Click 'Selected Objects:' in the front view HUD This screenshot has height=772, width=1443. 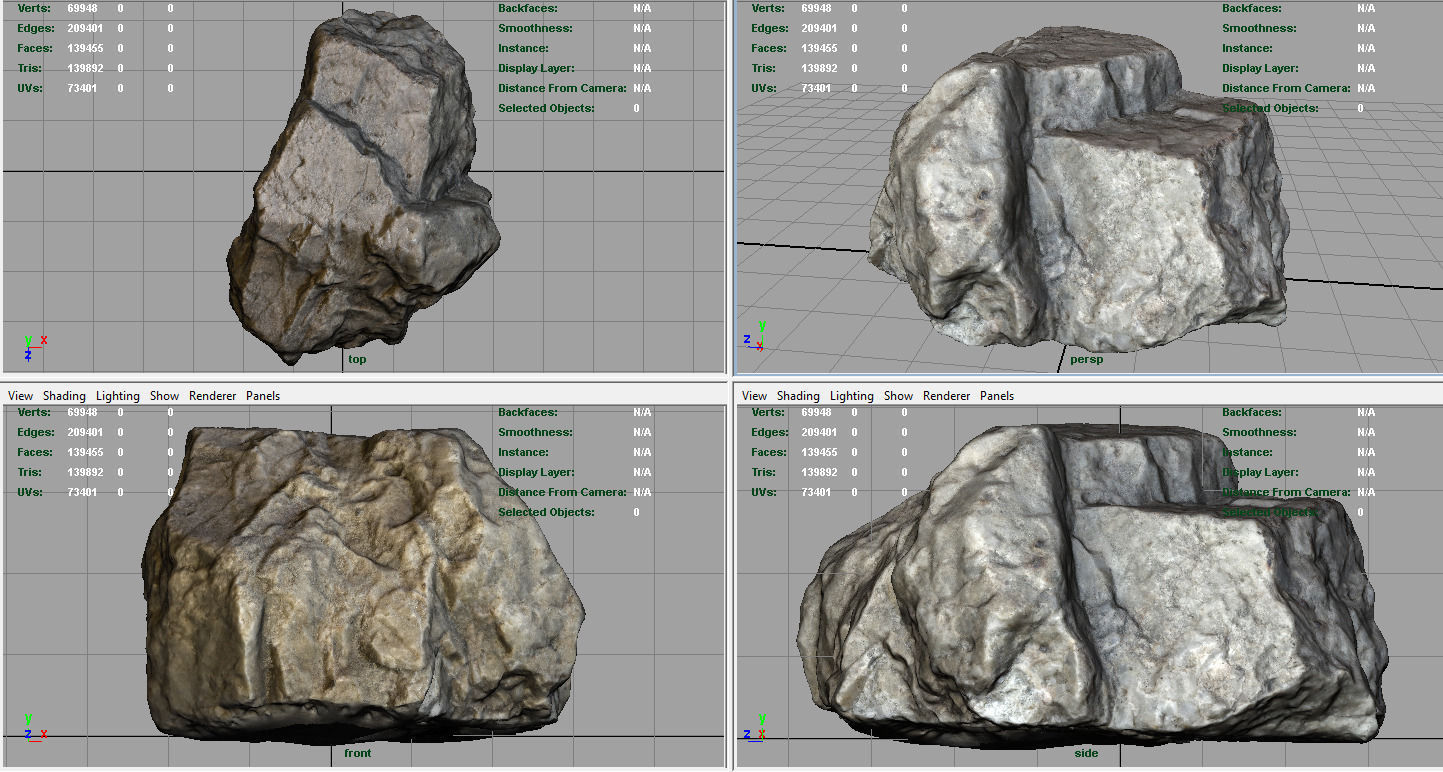546,512
